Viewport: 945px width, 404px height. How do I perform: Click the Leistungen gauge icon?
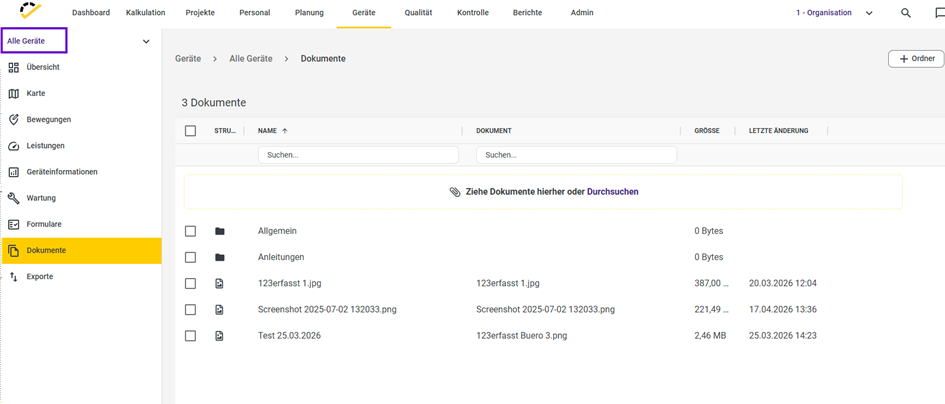point(14,146)
